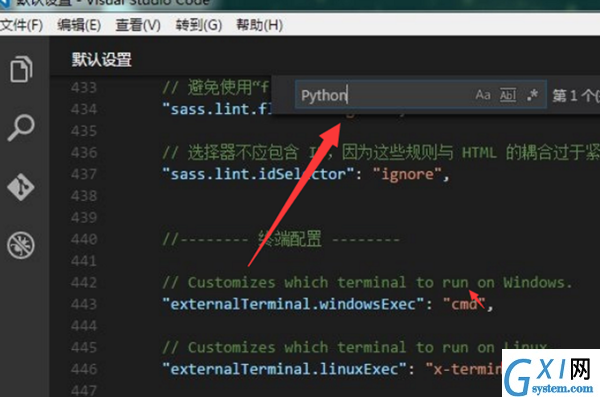The height and width of the screenshot is (397, 600).
Task: Click the "sass.lint.idSelector" key text
Action: click(258, 174)
